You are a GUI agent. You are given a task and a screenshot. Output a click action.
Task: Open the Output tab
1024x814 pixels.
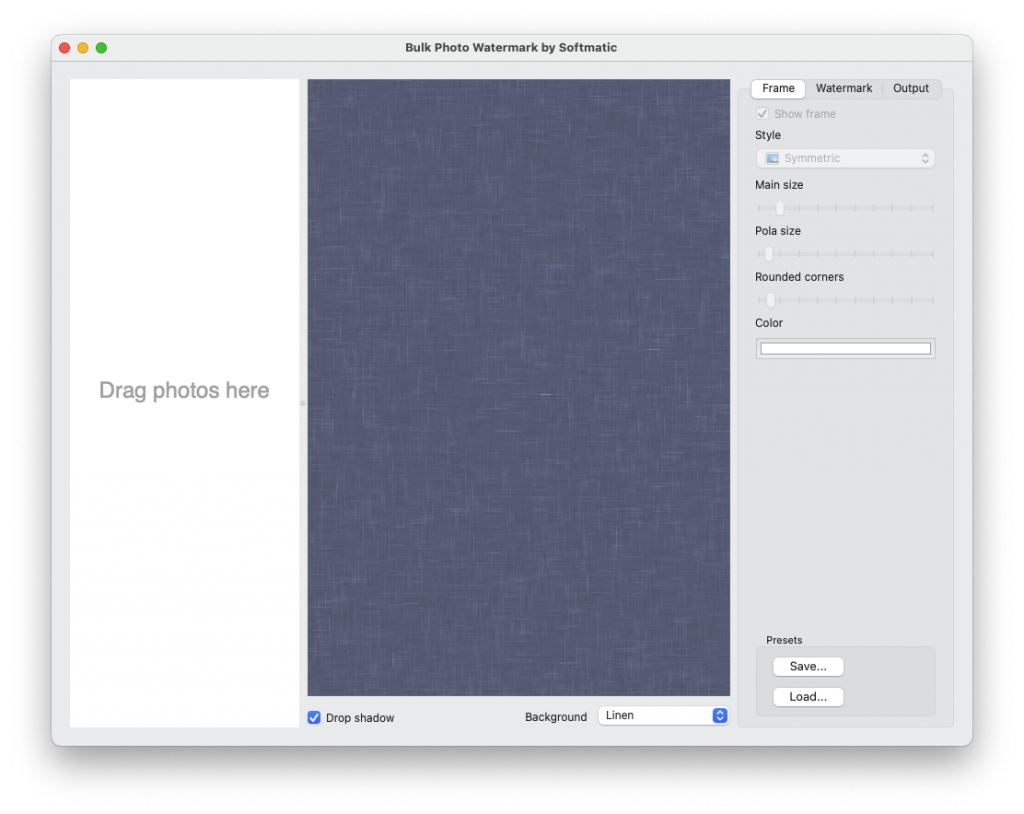910,88
